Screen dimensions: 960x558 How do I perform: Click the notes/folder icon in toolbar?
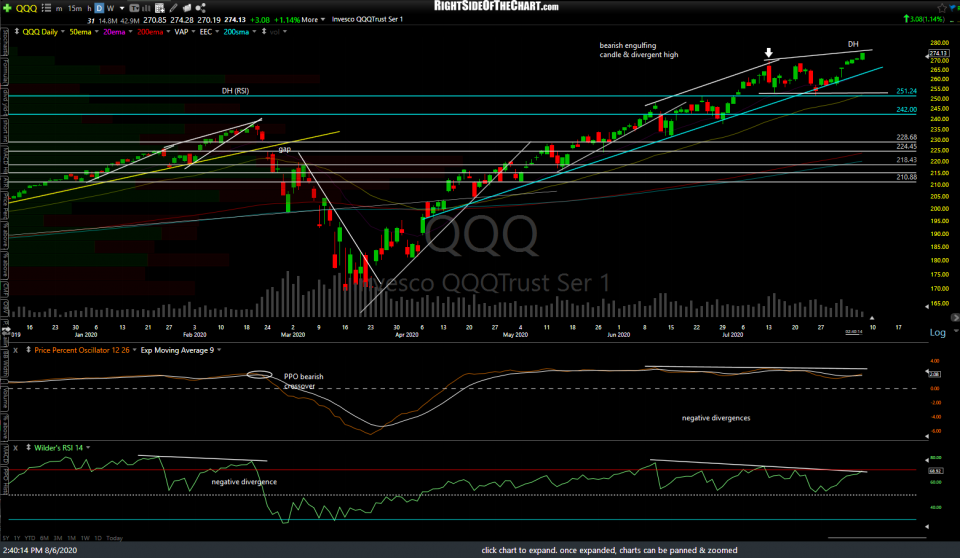[187, 8]
